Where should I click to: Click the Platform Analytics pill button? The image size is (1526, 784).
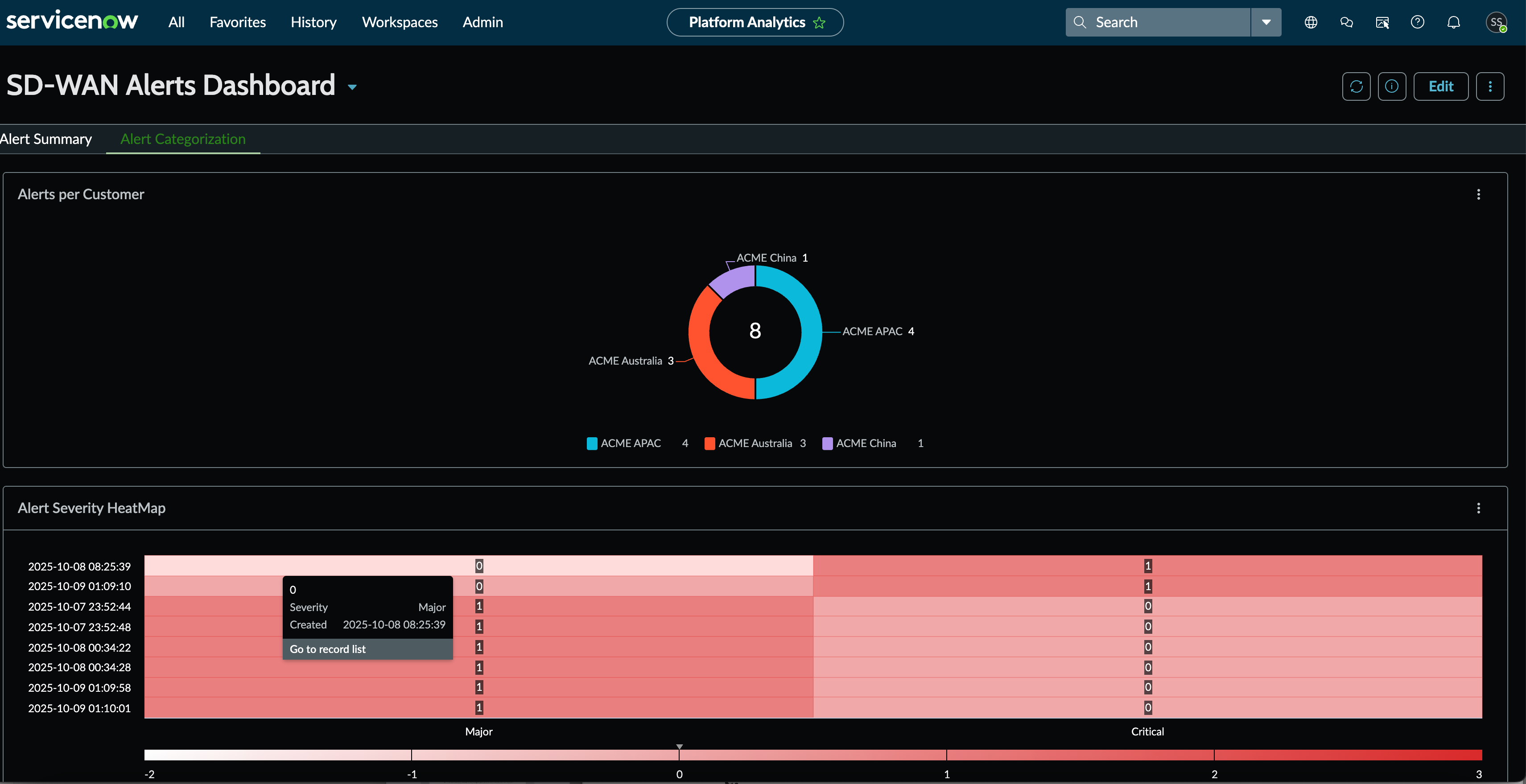point(755,22)
